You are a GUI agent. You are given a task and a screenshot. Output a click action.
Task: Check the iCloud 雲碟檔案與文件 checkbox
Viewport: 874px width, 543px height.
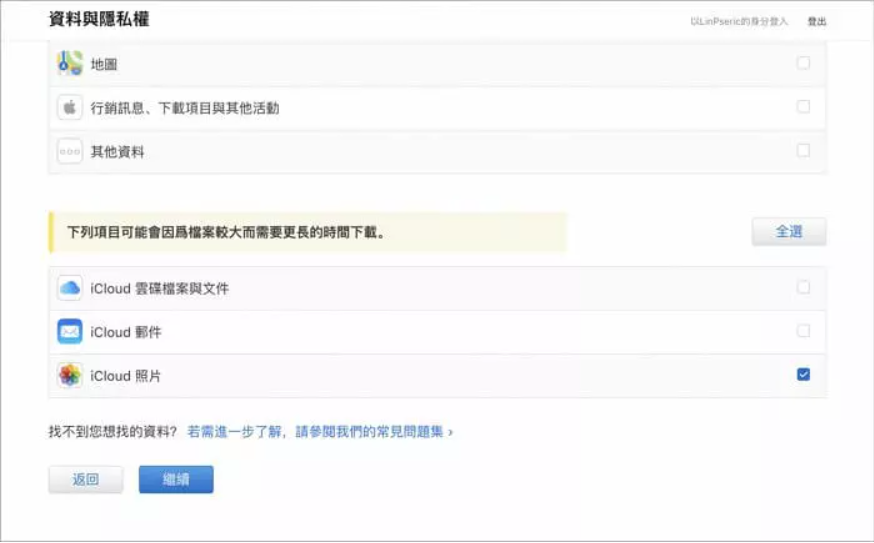pyautogui.click(x=803, y=287)
